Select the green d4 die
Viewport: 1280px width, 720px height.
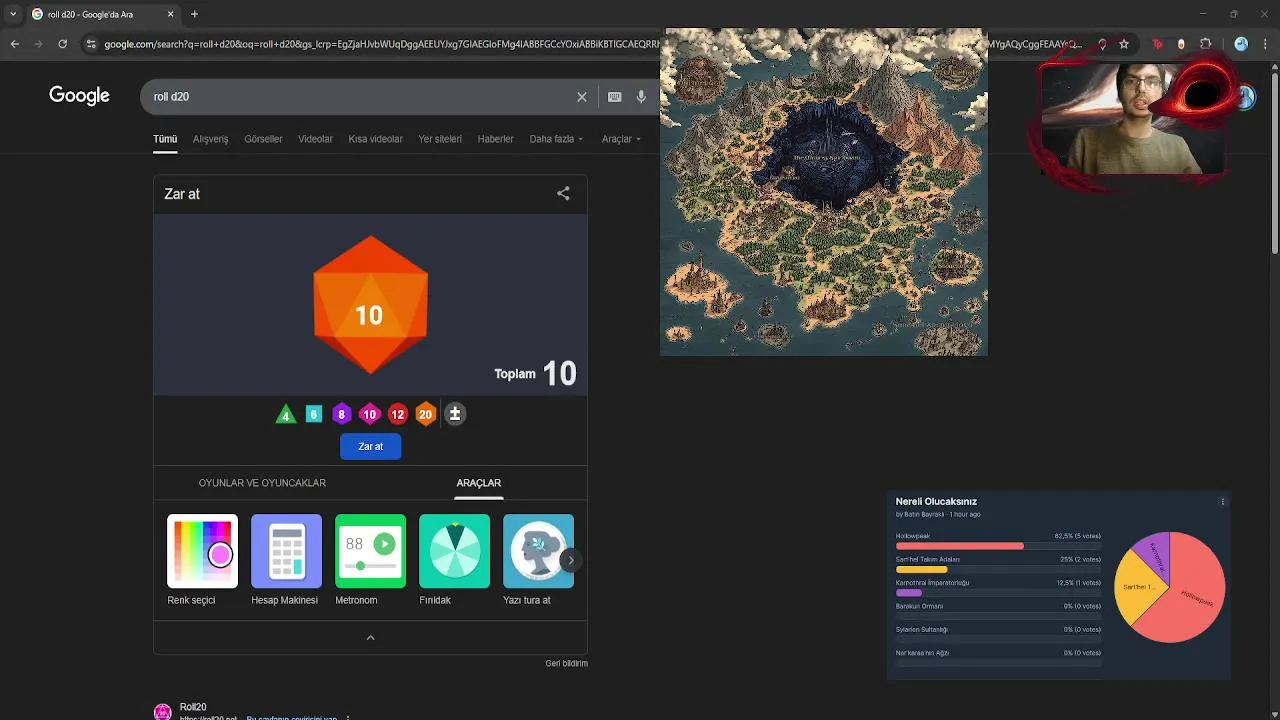click(286, 414)
